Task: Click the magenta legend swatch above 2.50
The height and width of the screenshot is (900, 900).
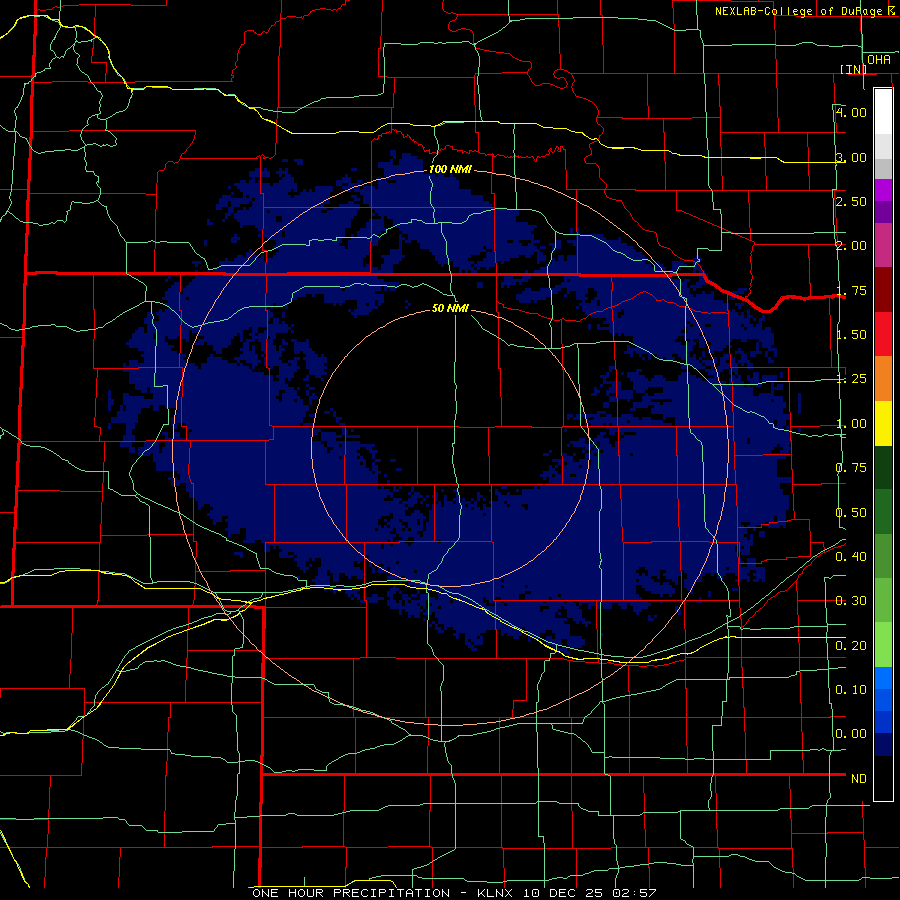Action: click(x=883, y=190)
